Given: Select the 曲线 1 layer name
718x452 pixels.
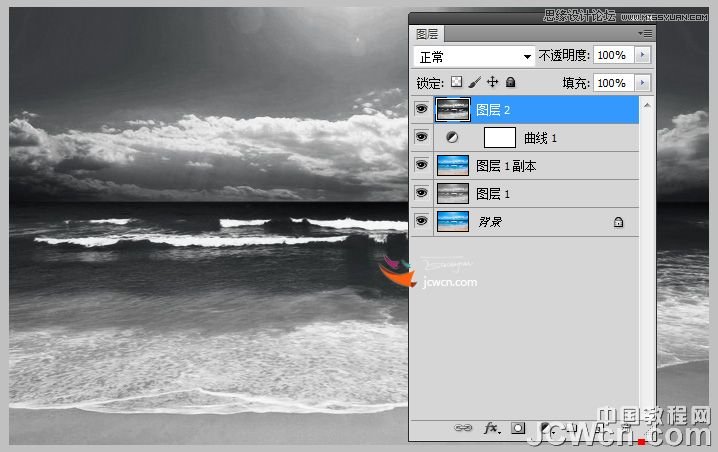Looking at the screenshot, I should 540,138.
